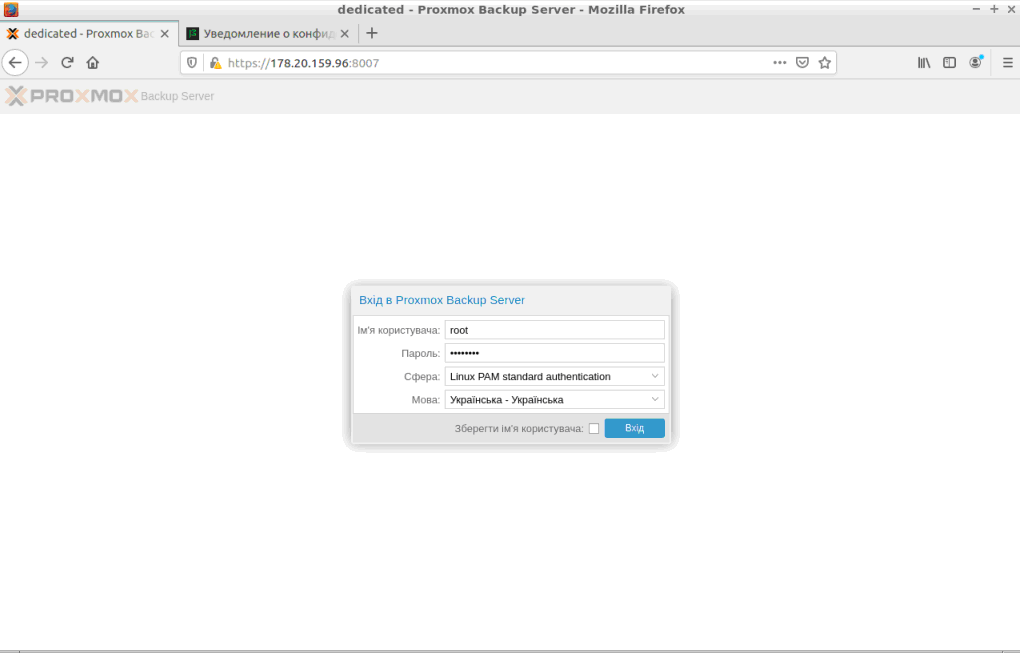Viewport: 1020px width, 653px height.
Task: Open the Firefox hamburger menu
Action: 1007,63
